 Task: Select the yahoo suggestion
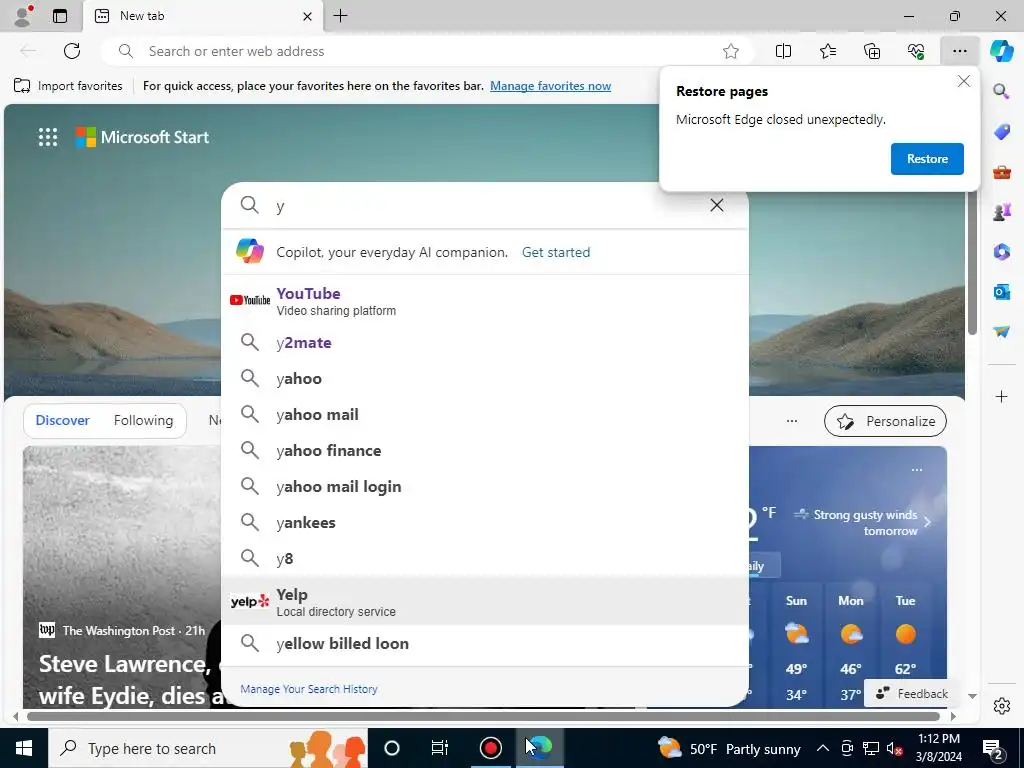pyautogui.click(x=485, y=378)
